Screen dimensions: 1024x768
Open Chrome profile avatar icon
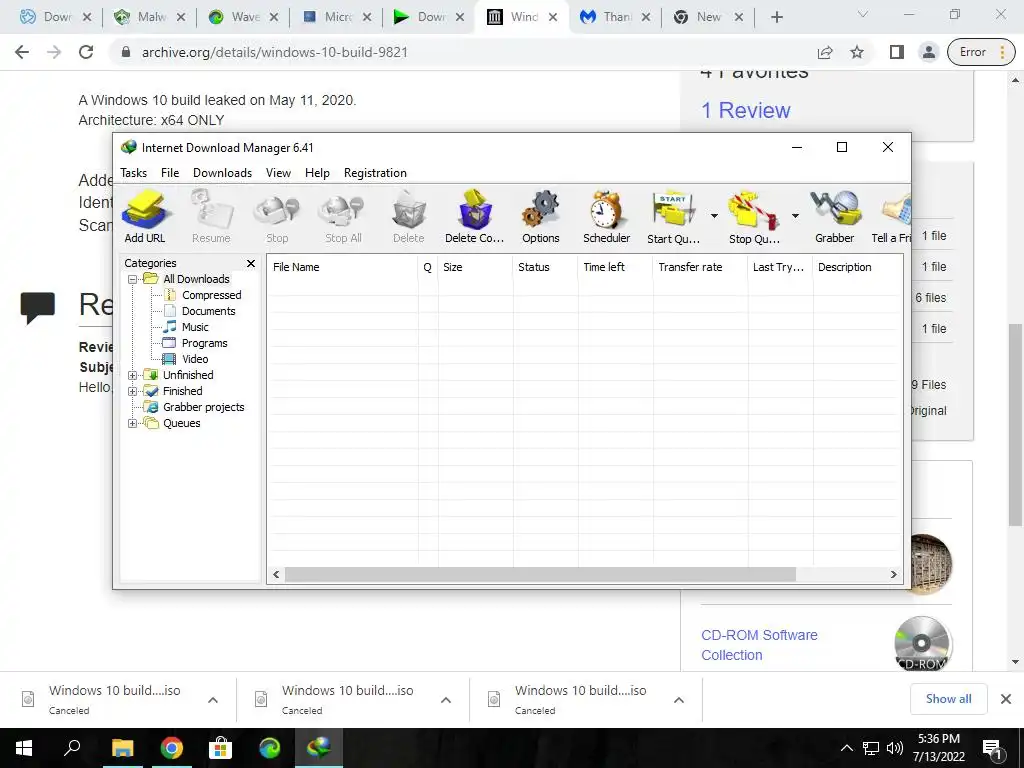click(929, 52)
